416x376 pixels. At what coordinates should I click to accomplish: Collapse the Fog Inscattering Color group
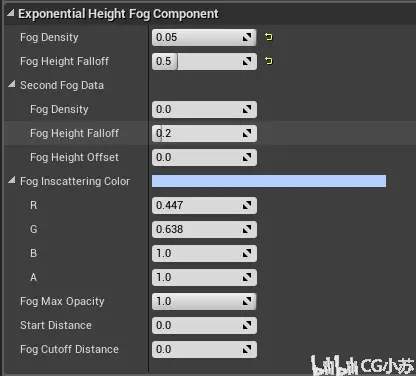tap(12, 180)
